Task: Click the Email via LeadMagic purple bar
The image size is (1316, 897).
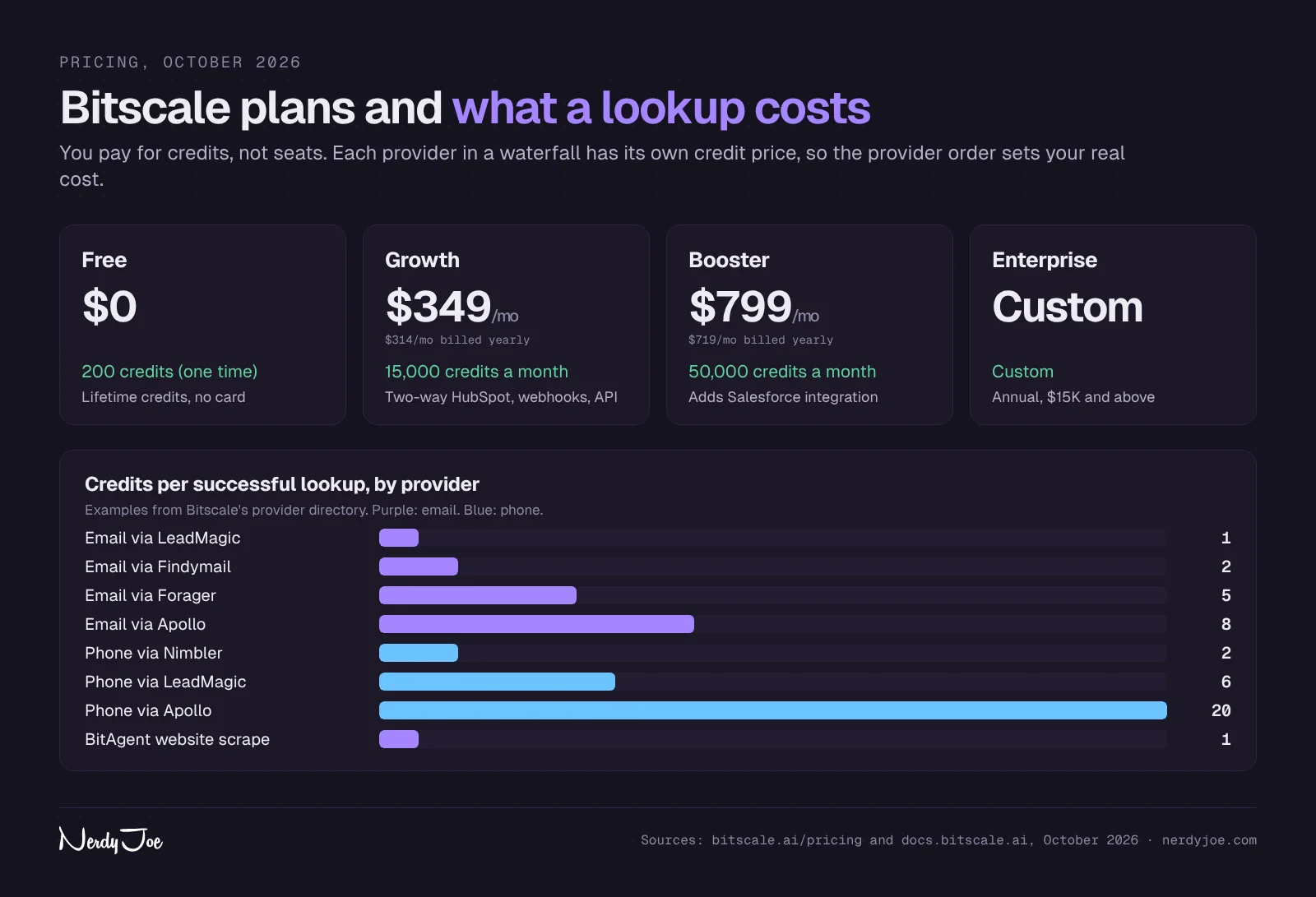Action: point(399,538)
